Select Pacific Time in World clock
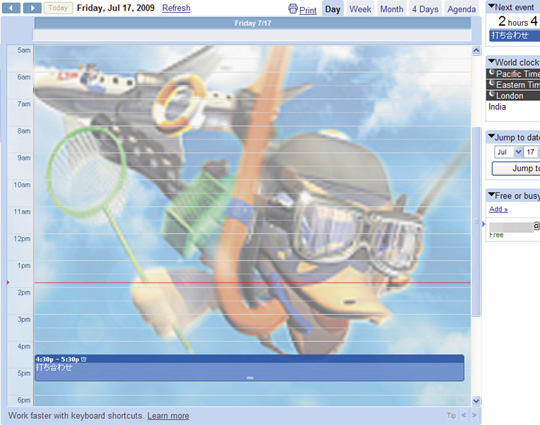The image size is (540, 425). click(x=513, y=73)
